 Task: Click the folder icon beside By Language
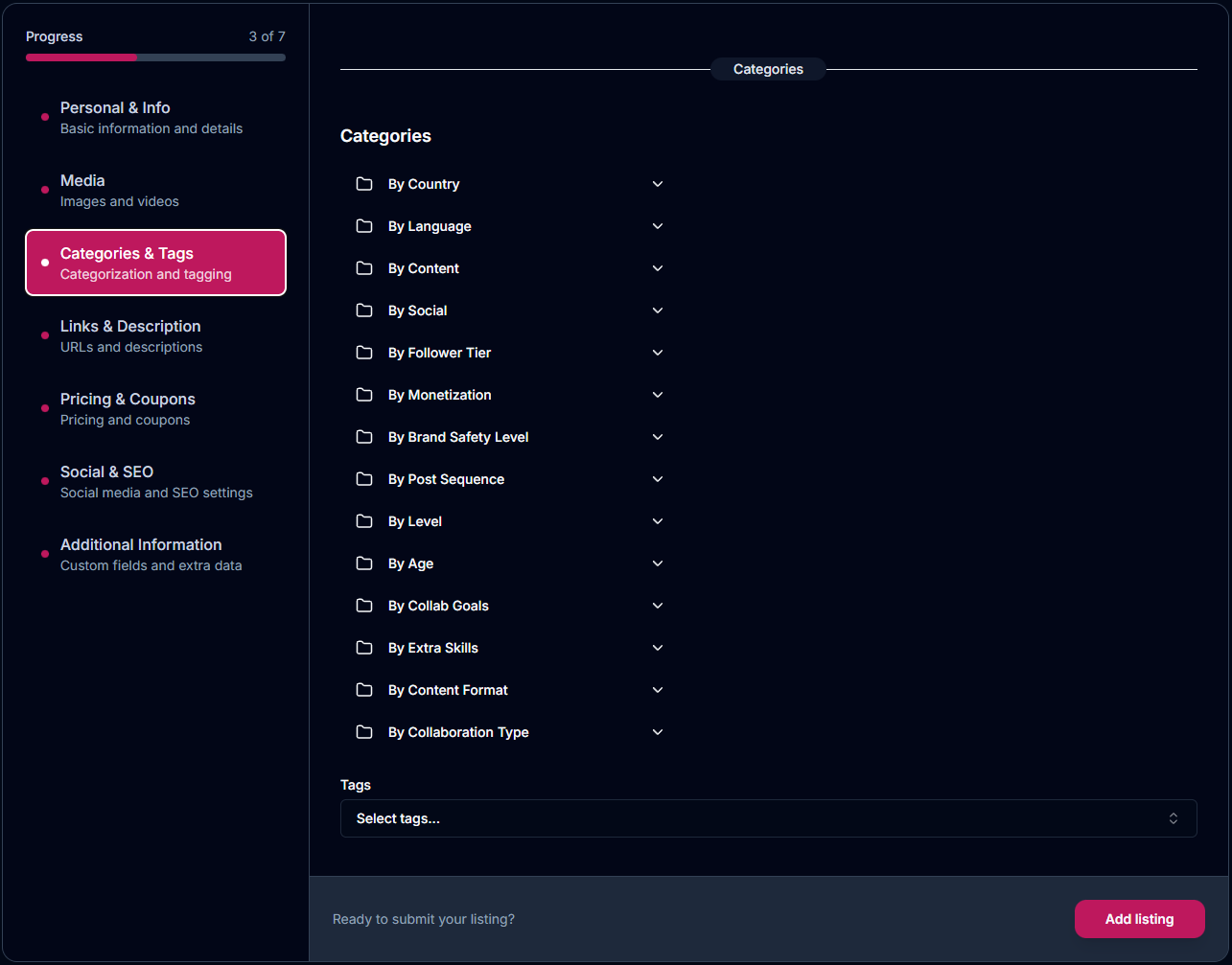point(364,225)
